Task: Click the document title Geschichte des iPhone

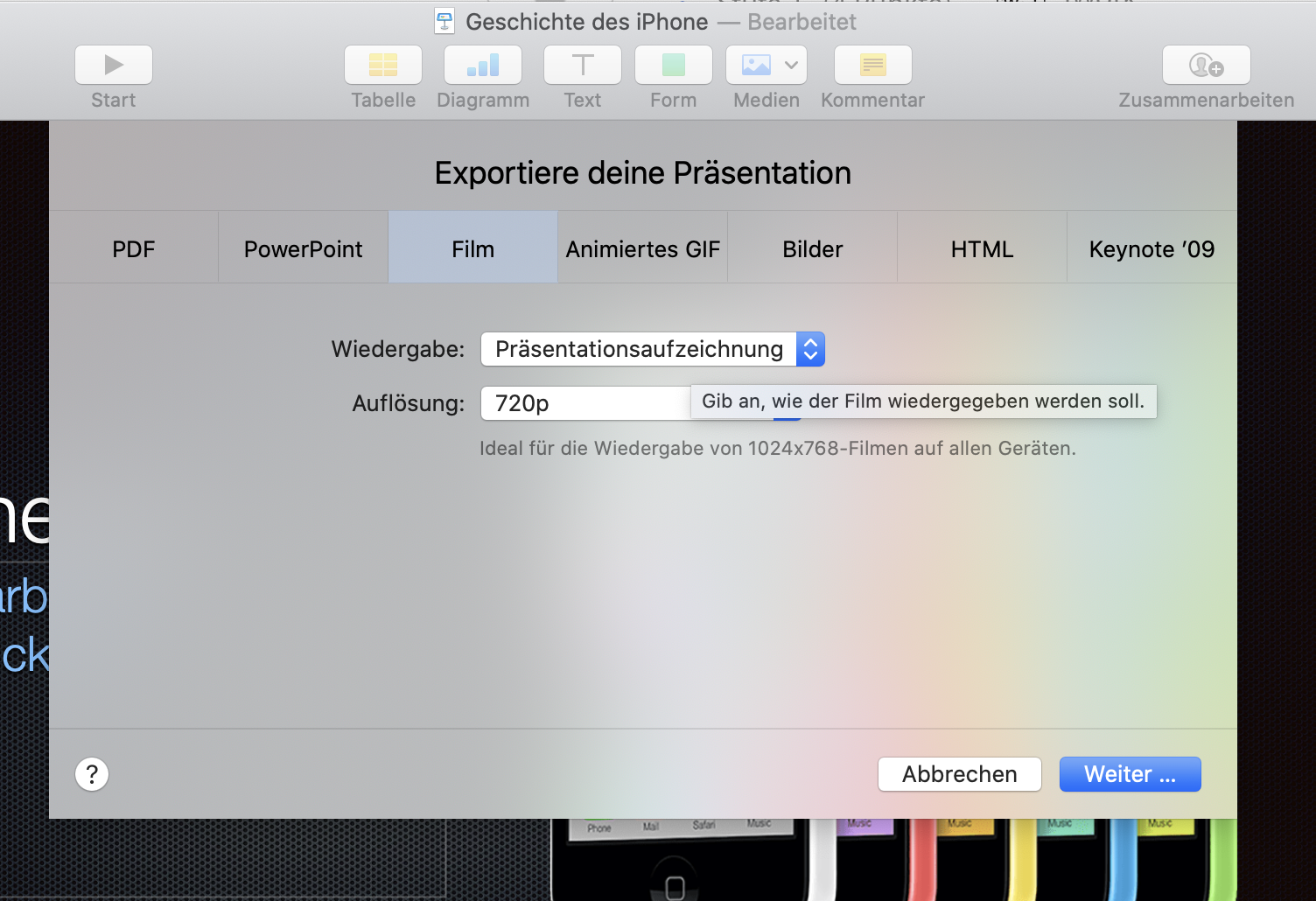Action: click(x=587, y=22)
